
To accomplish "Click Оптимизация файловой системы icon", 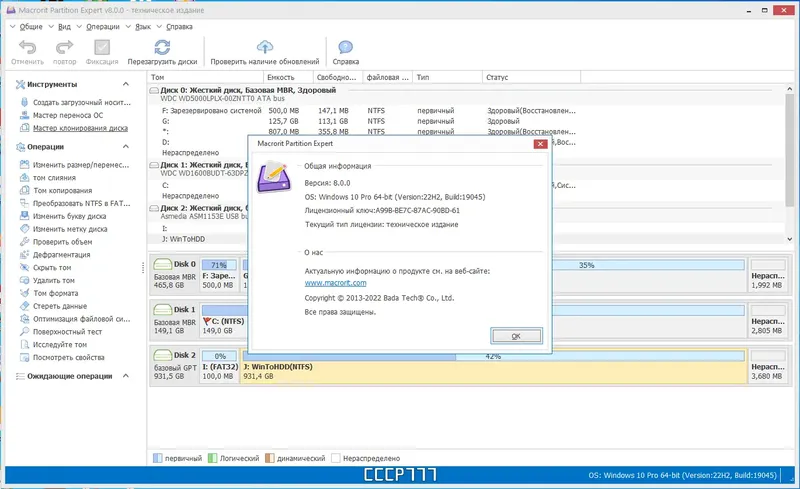I will pyautogui.click(x=24, y=319).
